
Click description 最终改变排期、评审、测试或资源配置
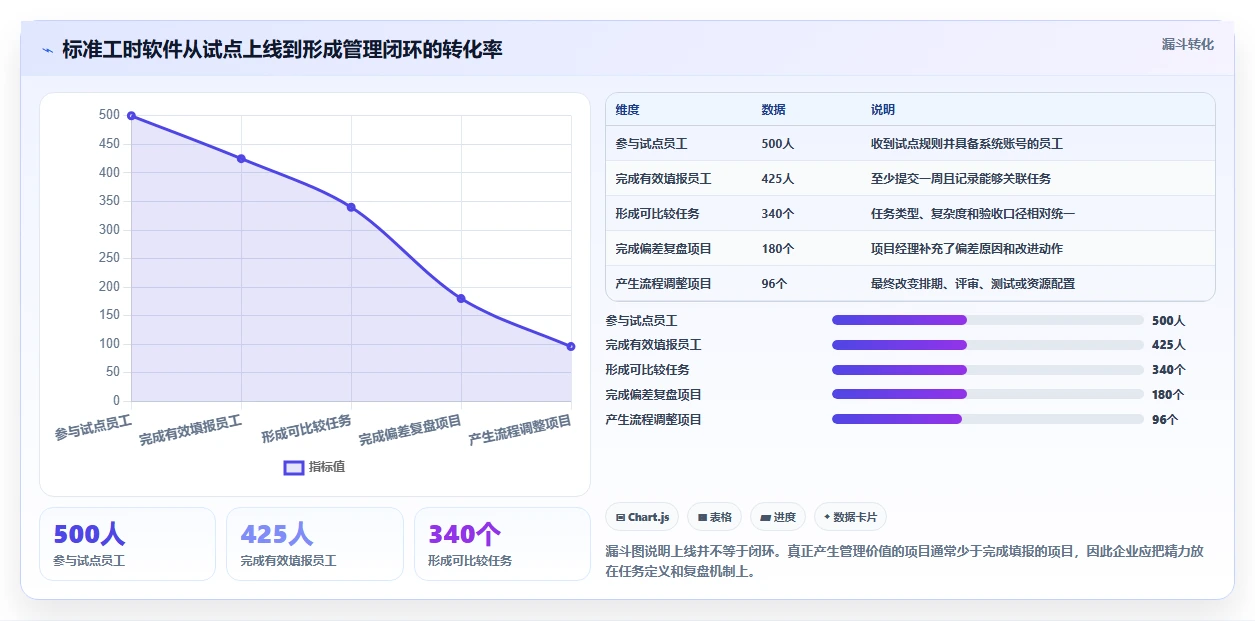pos(973,284)
